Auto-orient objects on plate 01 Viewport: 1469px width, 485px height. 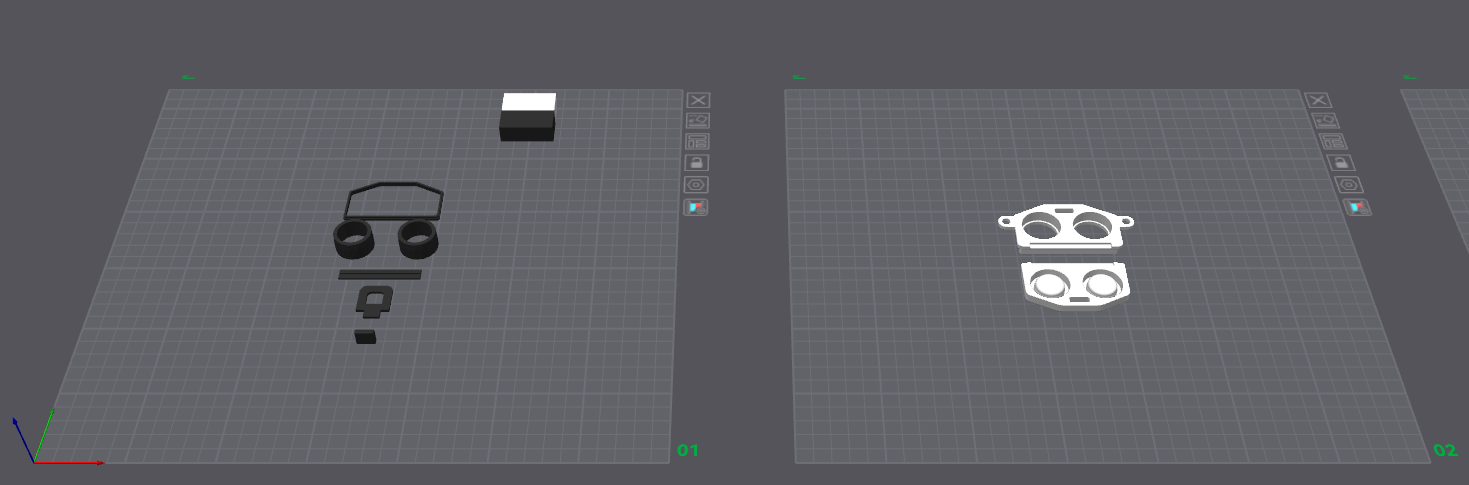698,121
